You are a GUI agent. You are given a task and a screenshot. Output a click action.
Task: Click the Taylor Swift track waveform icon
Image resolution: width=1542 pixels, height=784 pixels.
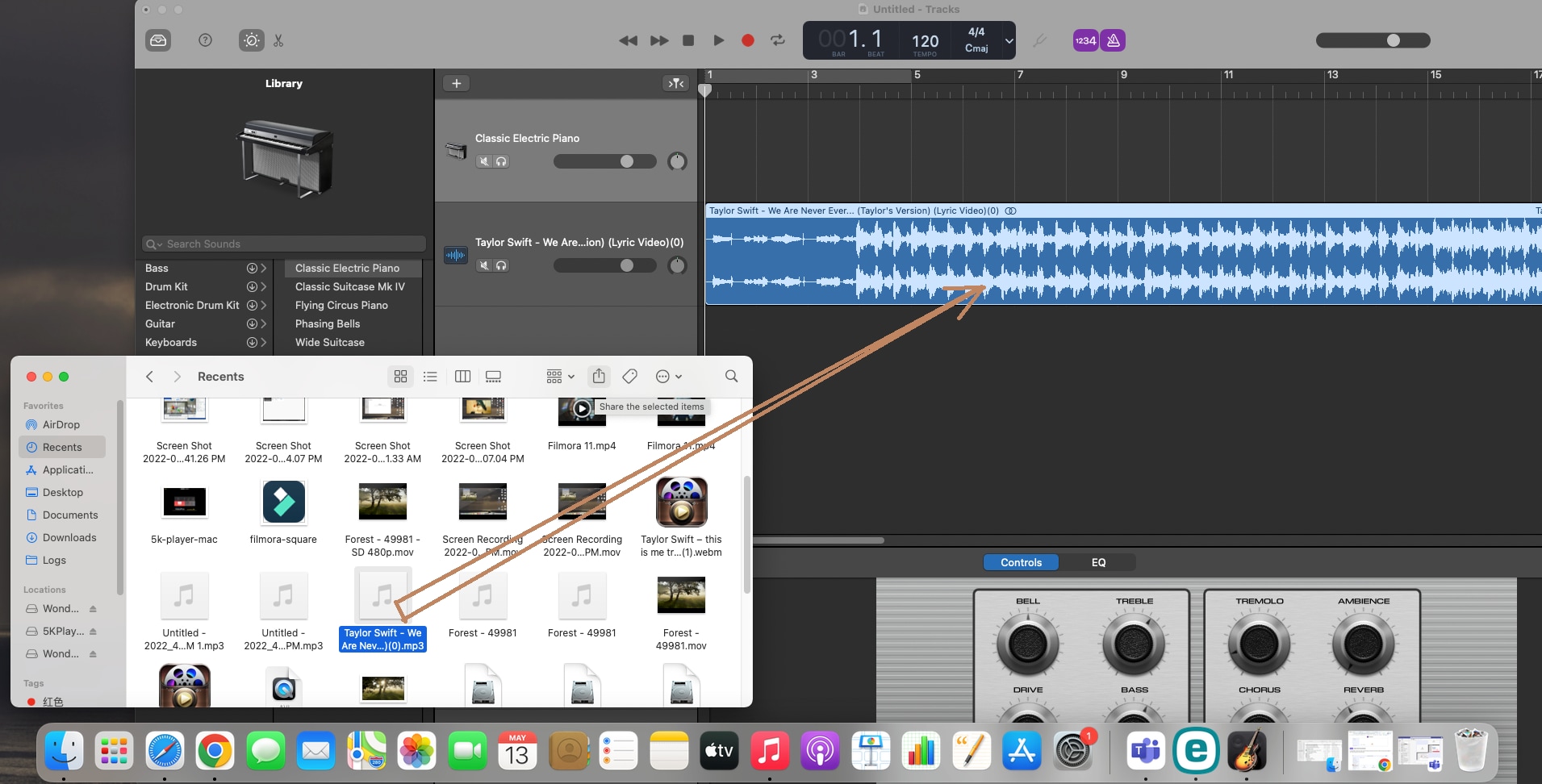click(456, 255)
